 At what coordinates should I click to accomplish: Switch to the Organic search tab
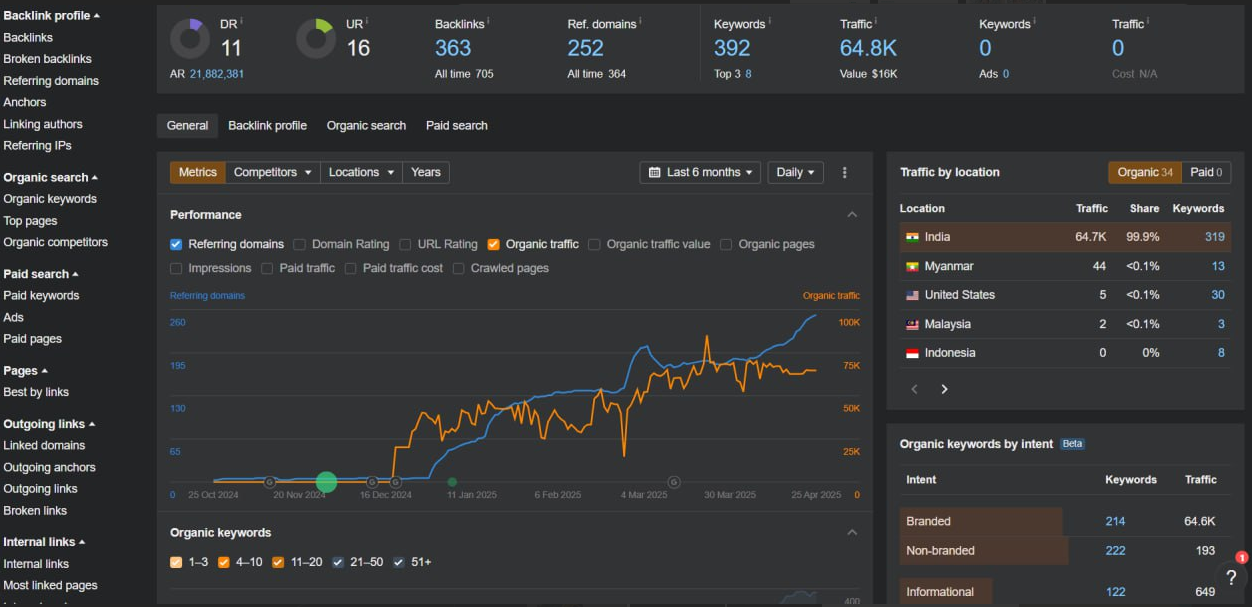(x=366, y=125)
